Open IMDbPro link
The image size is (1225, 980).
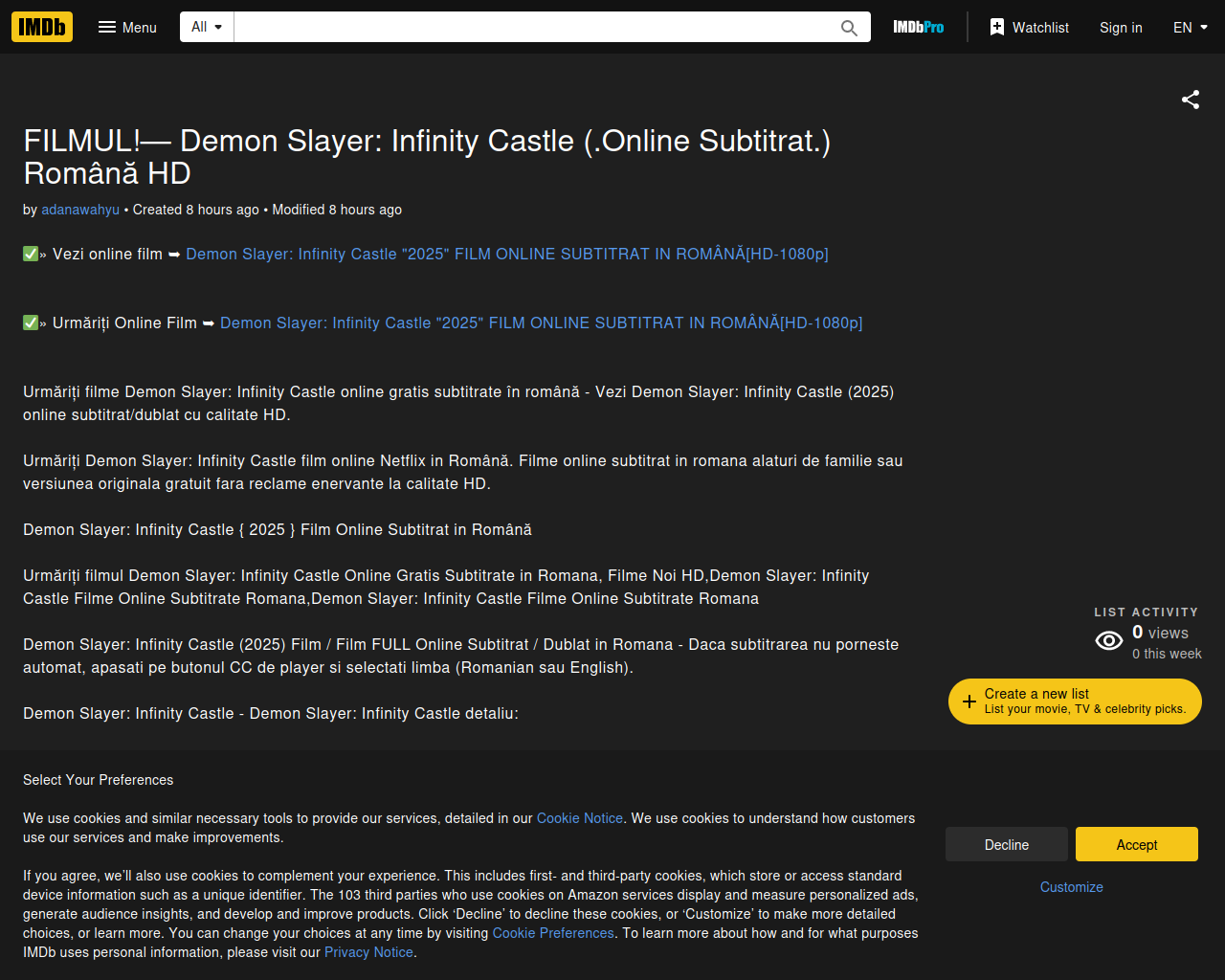pyautogui.click(x=919, y=27)
